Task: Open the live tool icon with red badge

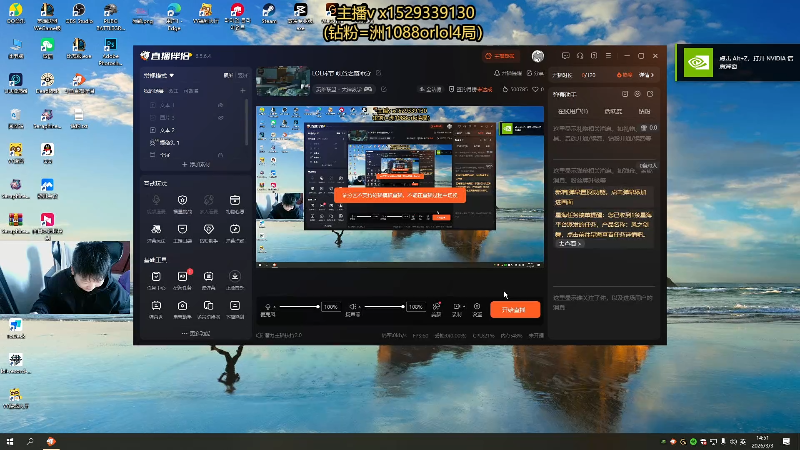Action: pos(182,276)
